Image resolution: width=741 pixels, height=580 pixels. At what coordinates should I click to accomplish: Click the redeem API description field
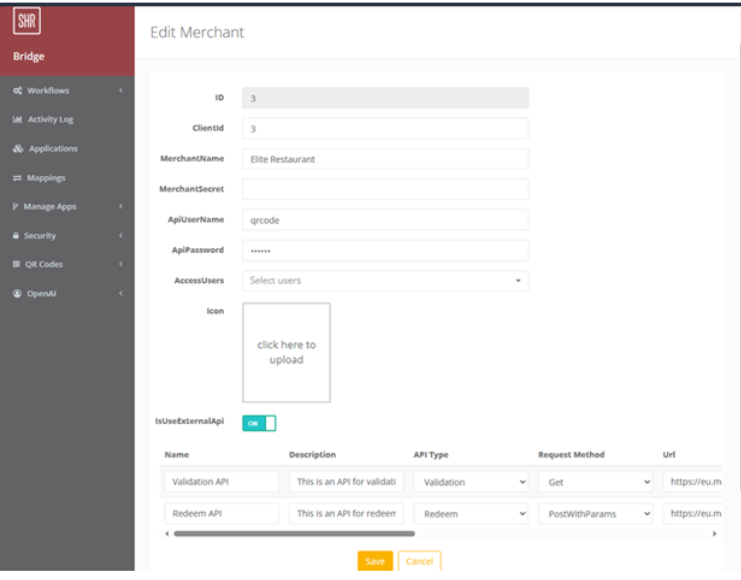pyautogui.click(x=346, y=513)
